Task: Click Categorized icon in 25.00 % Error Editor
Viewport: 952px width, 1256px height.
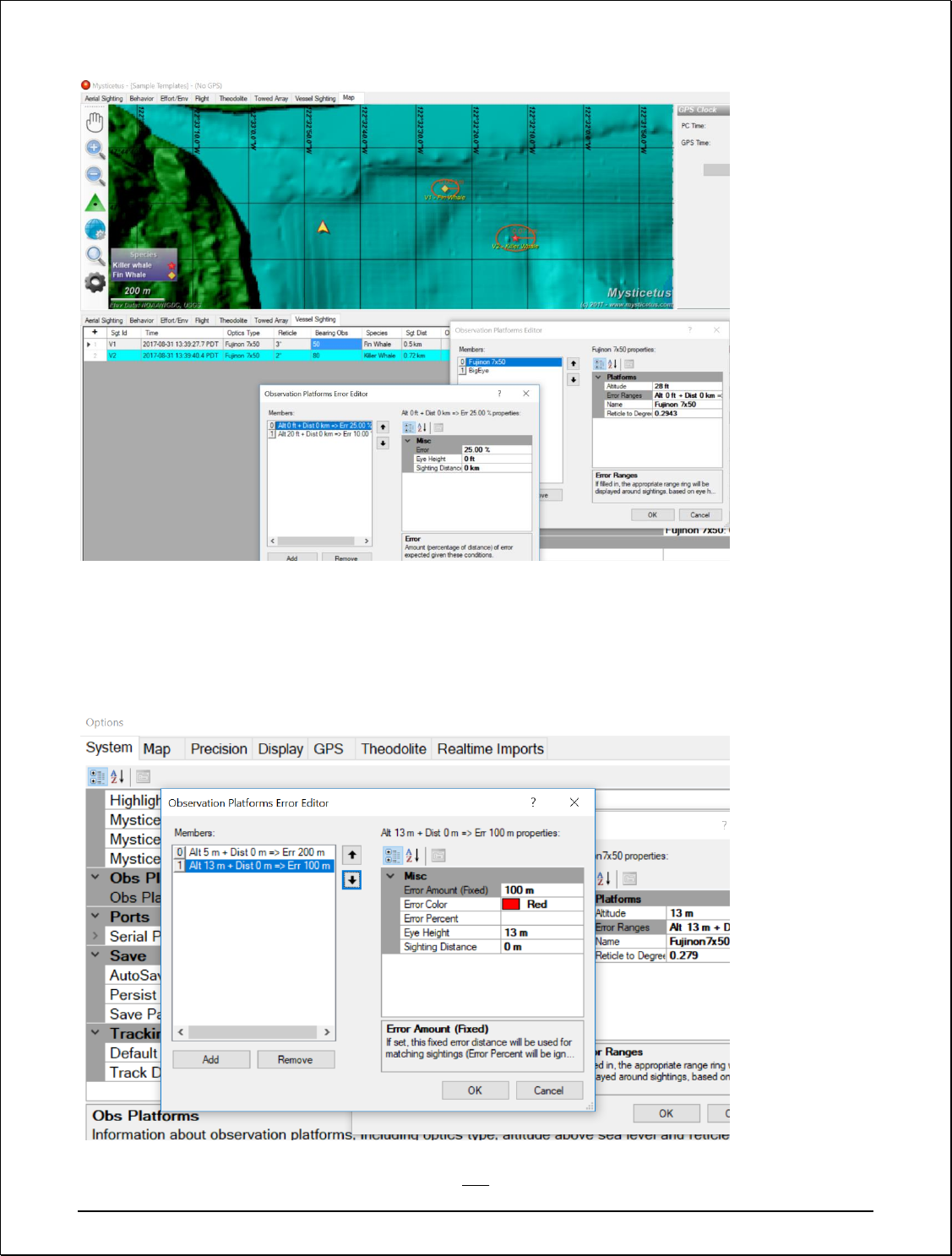Action: pos(409,427)
